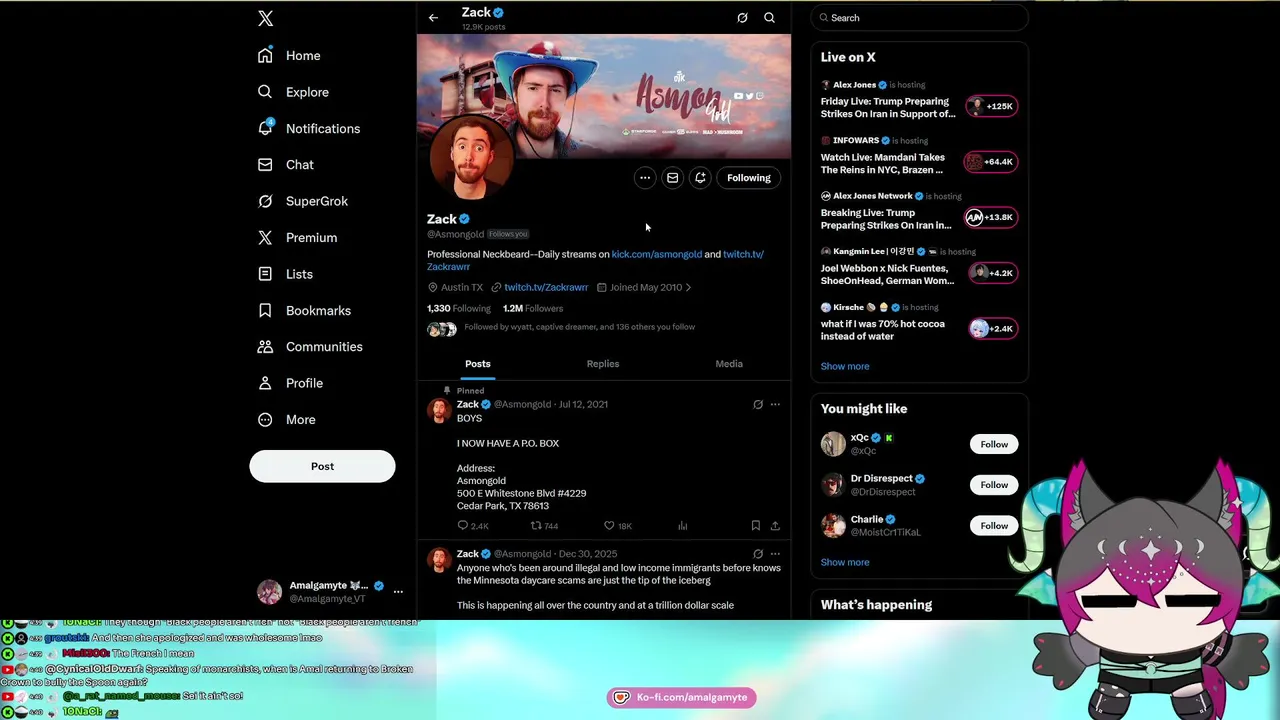This screenshot has width=1280, height=720.
Task: Click the Following button to unfollow
Action: coord(749,178)
